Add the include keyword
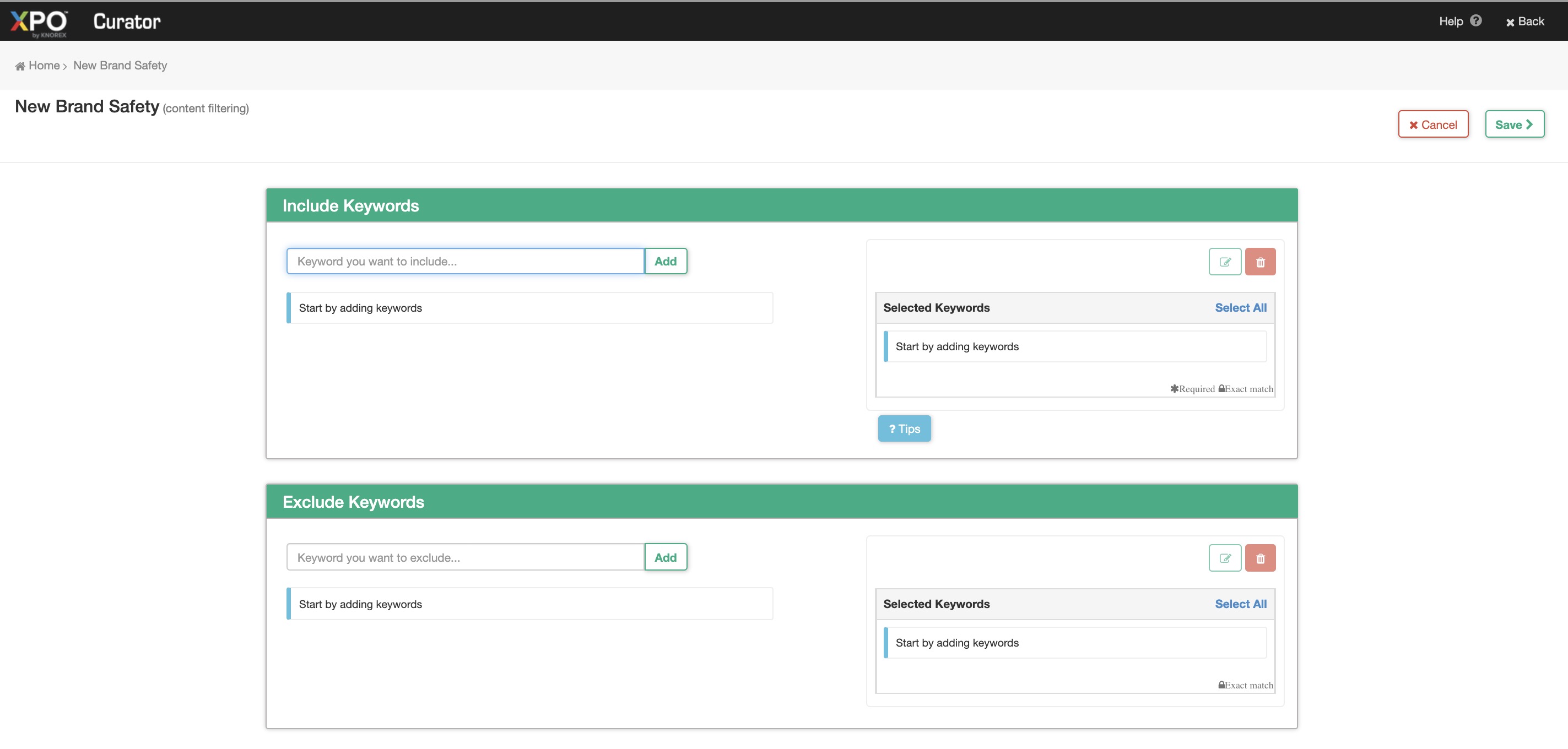Image resolution: width=1568 pixels, height=749 pixels. coord(666,261)
